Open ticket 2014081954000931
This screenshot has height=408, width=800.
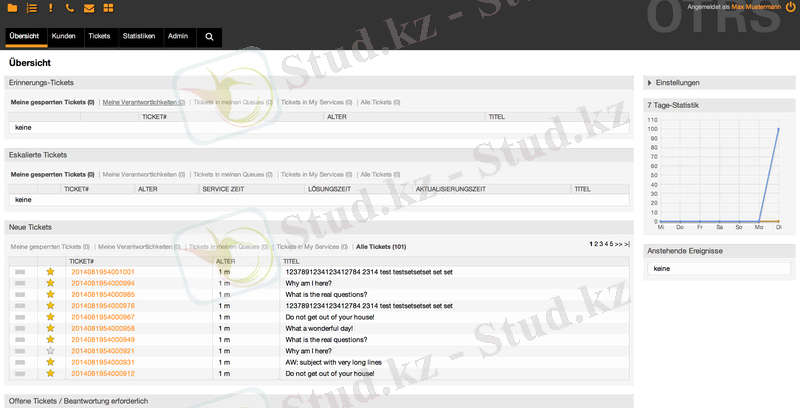click(x=103, y=362)
